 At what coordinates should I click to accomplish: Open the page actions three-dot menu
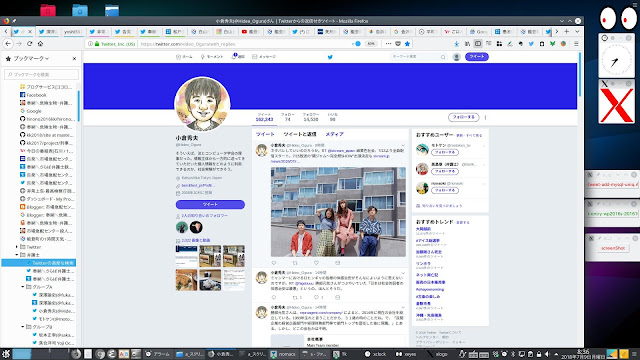[x=388, y=44]
